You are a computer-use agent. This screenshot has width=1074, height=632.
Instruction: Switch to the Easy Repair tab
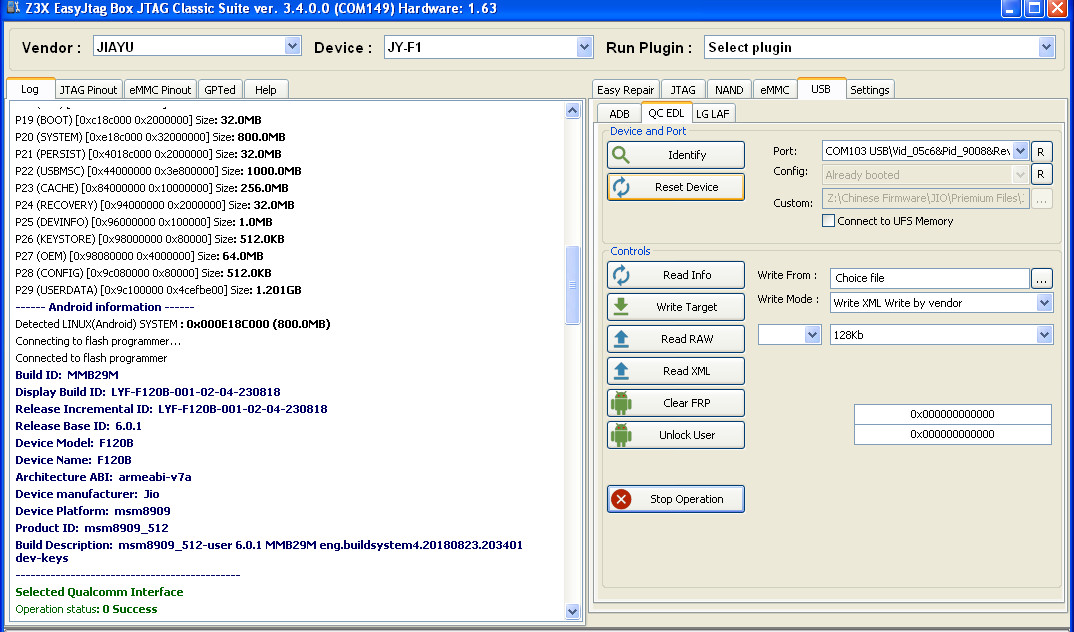point(625,90)
